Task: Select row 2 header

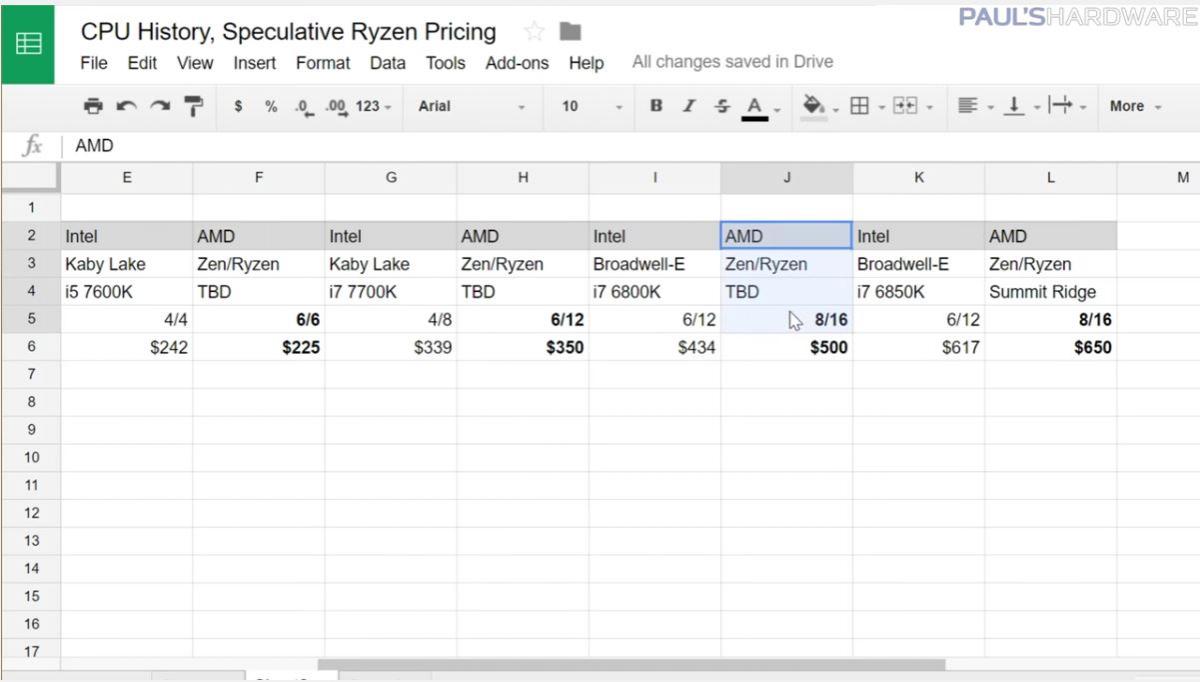Action: (x=31, y=236)
